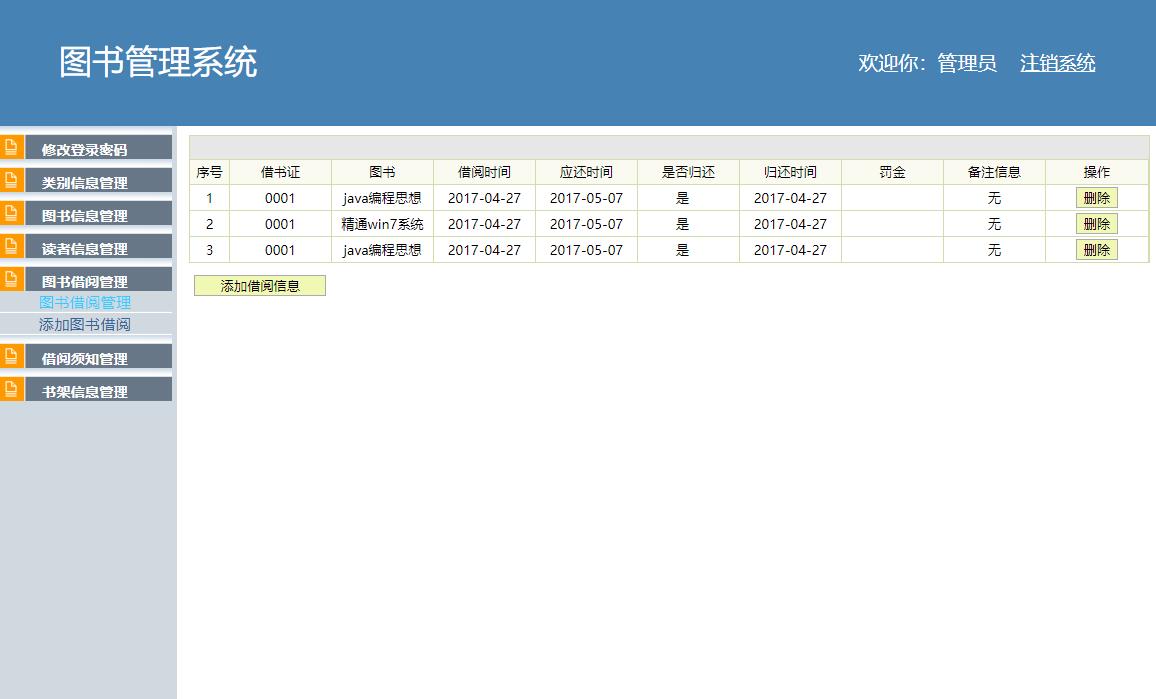The width and height of the screenshot is (1156, 699).
Task: Delete the third borrow record
Action: pyautogui.click(x=1097, y=249)
